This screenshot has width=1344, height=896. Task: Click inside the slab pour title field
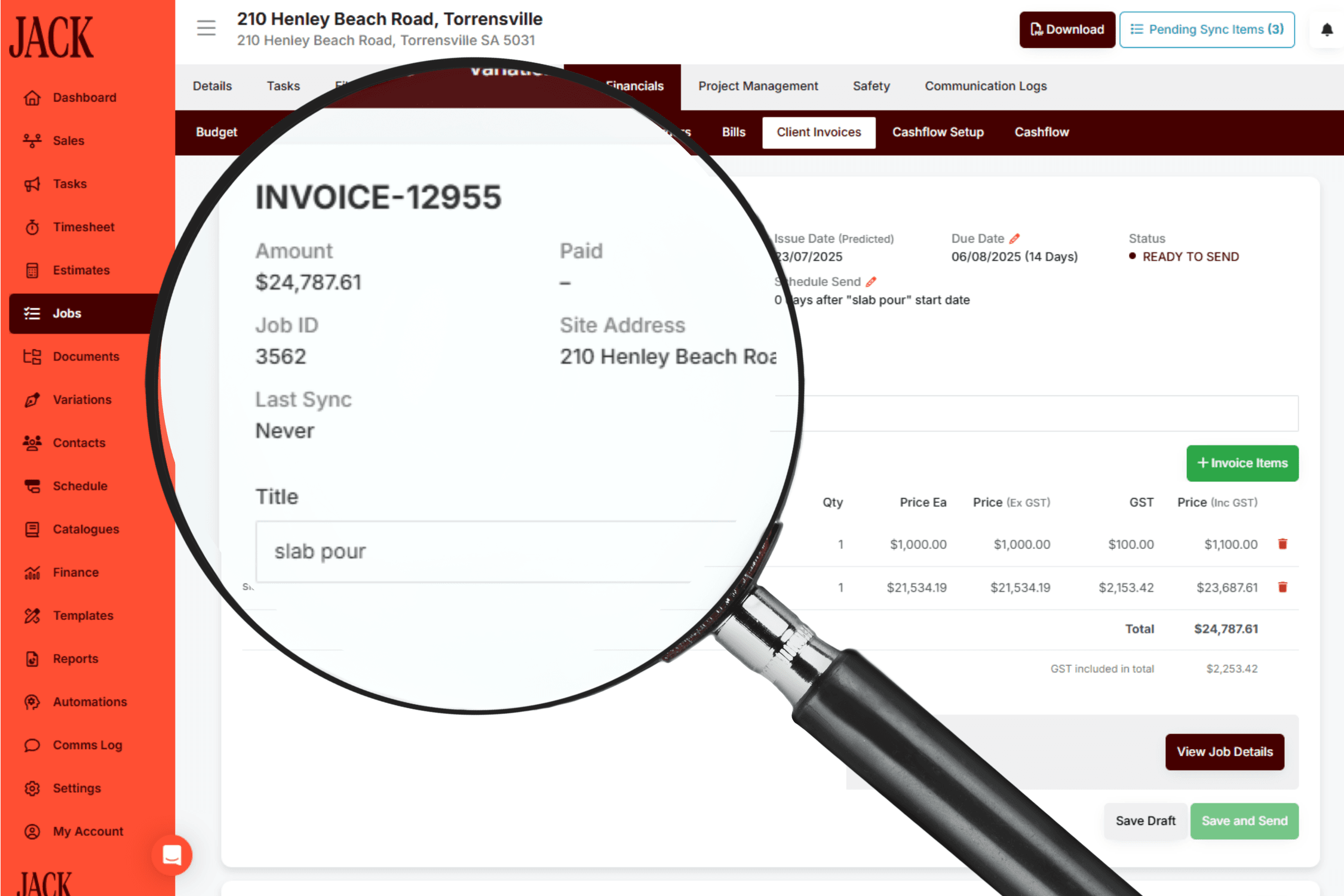pyautogui.click(x=478, y=551)
